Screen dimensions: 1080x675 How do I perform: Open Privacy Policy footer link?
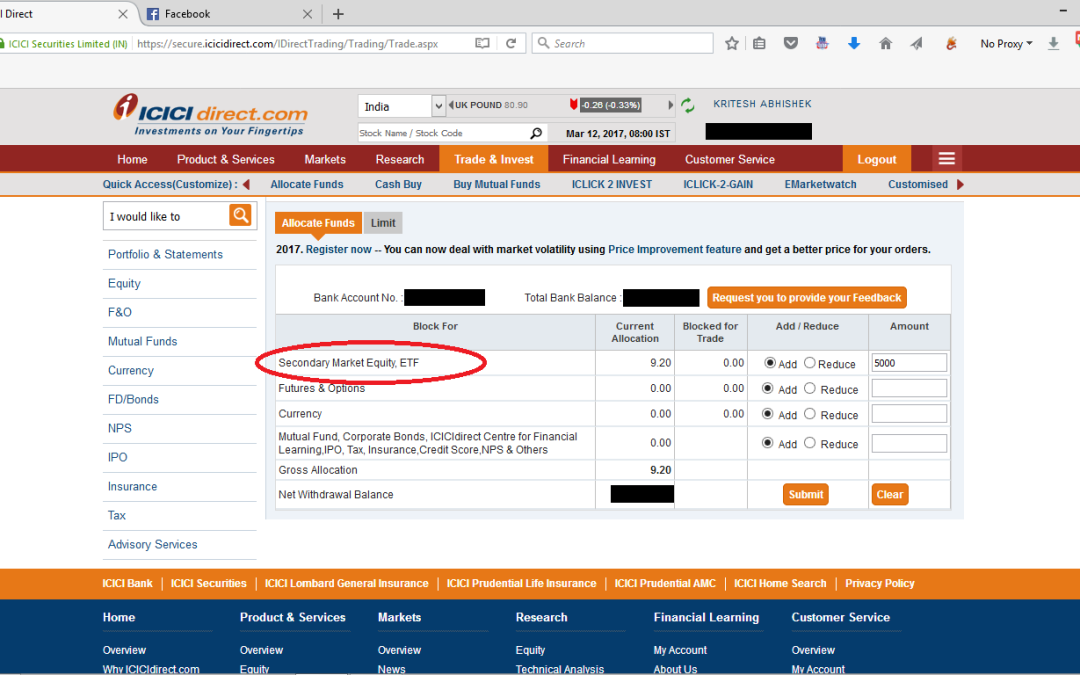[x=880, y=583]
